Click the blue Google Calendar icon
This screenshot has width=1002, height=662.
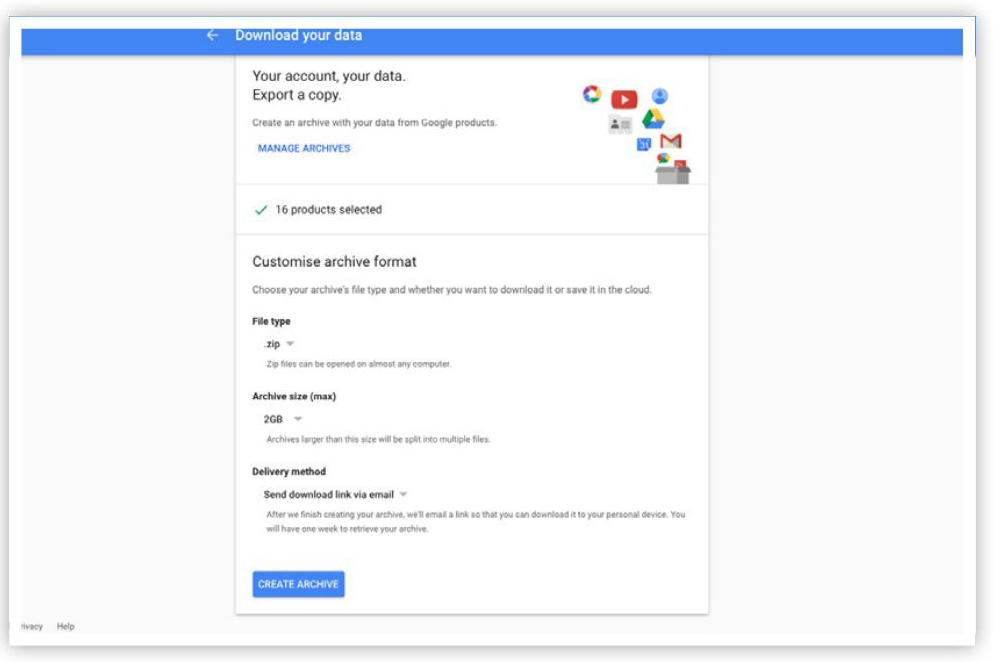click(644, 144)
